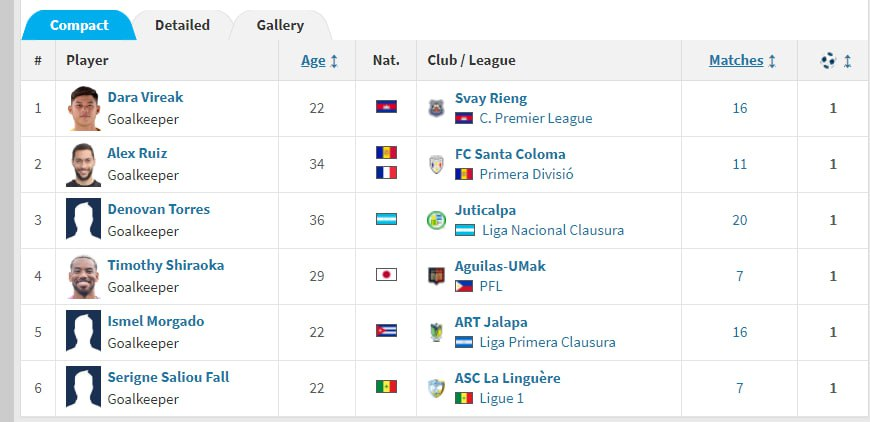Sort using arrow beside Matches header
The height and width of the screenshot is (422, 870).
pos(772,61)
